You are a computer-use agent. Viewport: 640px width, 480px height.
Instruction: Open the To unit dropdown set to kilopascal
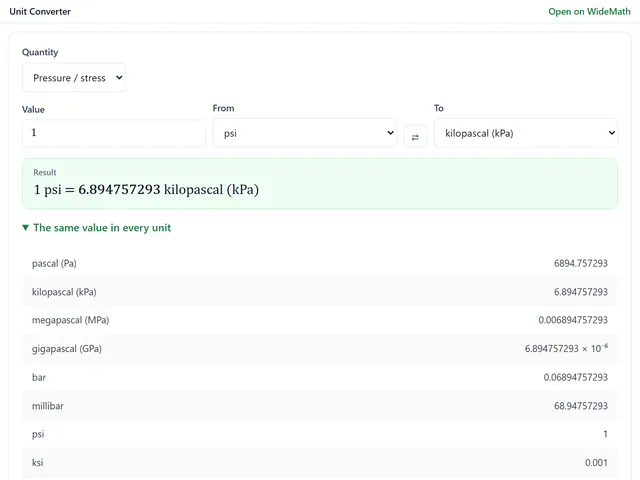tap(526, 133)
